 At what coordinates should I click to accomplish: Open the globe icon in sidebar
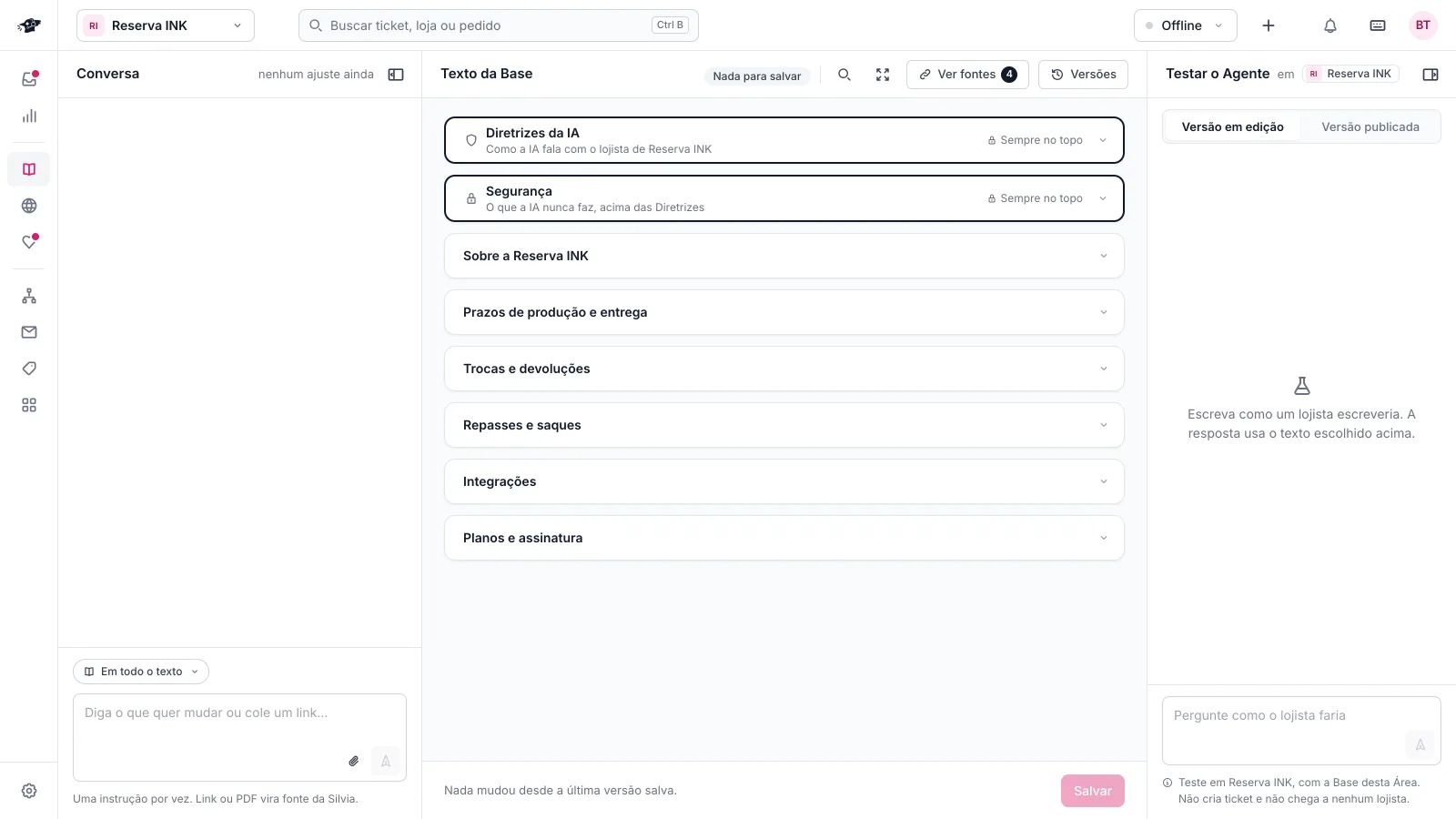[x=29, y=206]
